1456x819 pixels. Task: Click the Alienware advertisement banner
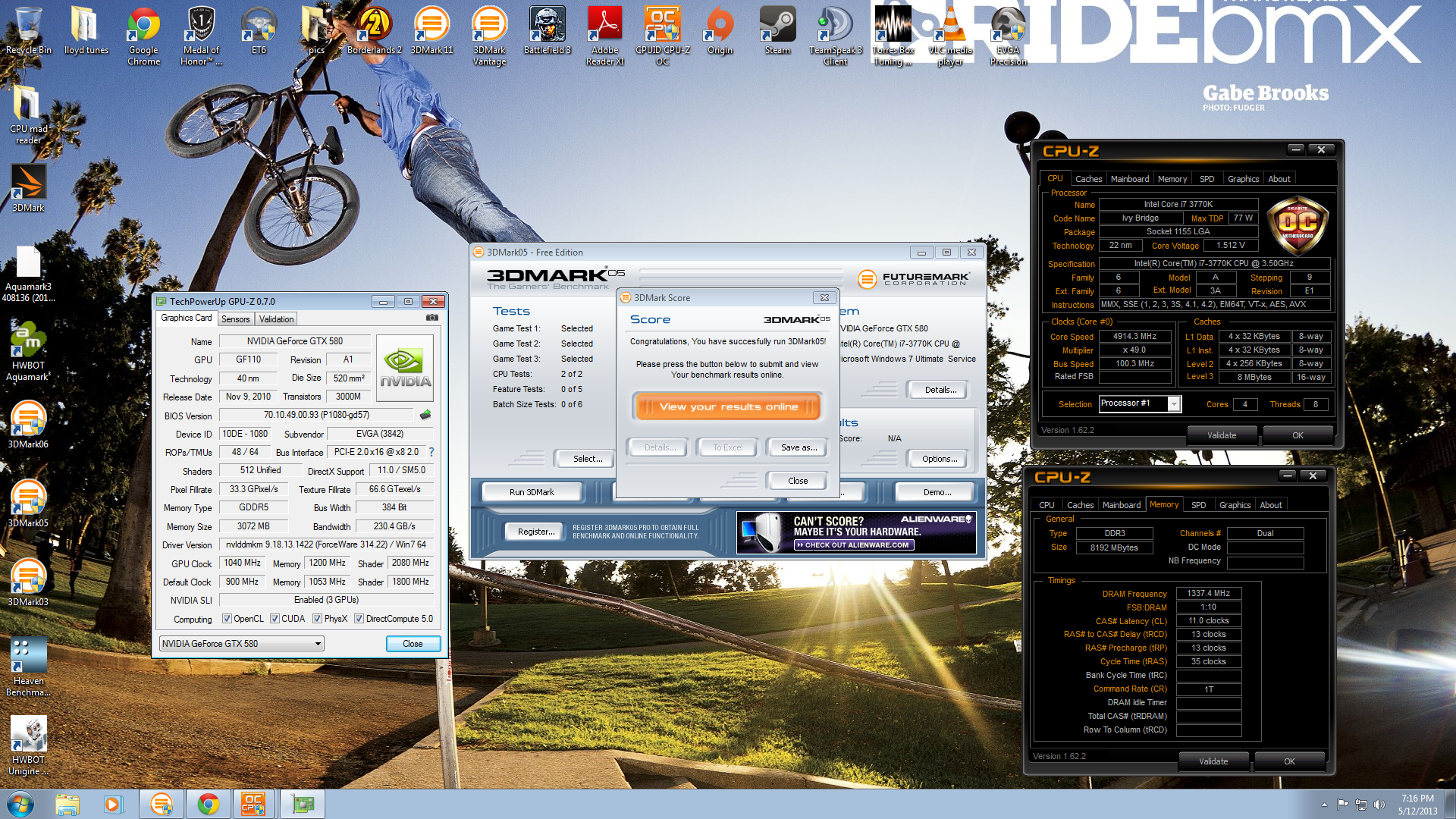855,532
